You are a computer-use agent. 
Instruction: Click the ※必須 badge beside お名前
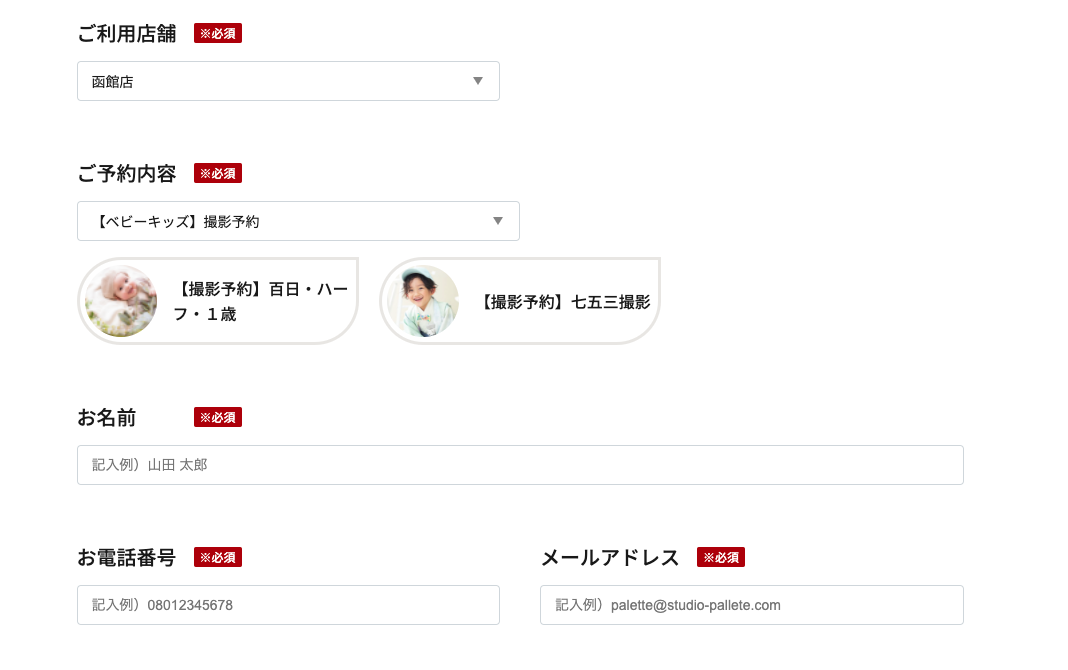coord(218,417)
